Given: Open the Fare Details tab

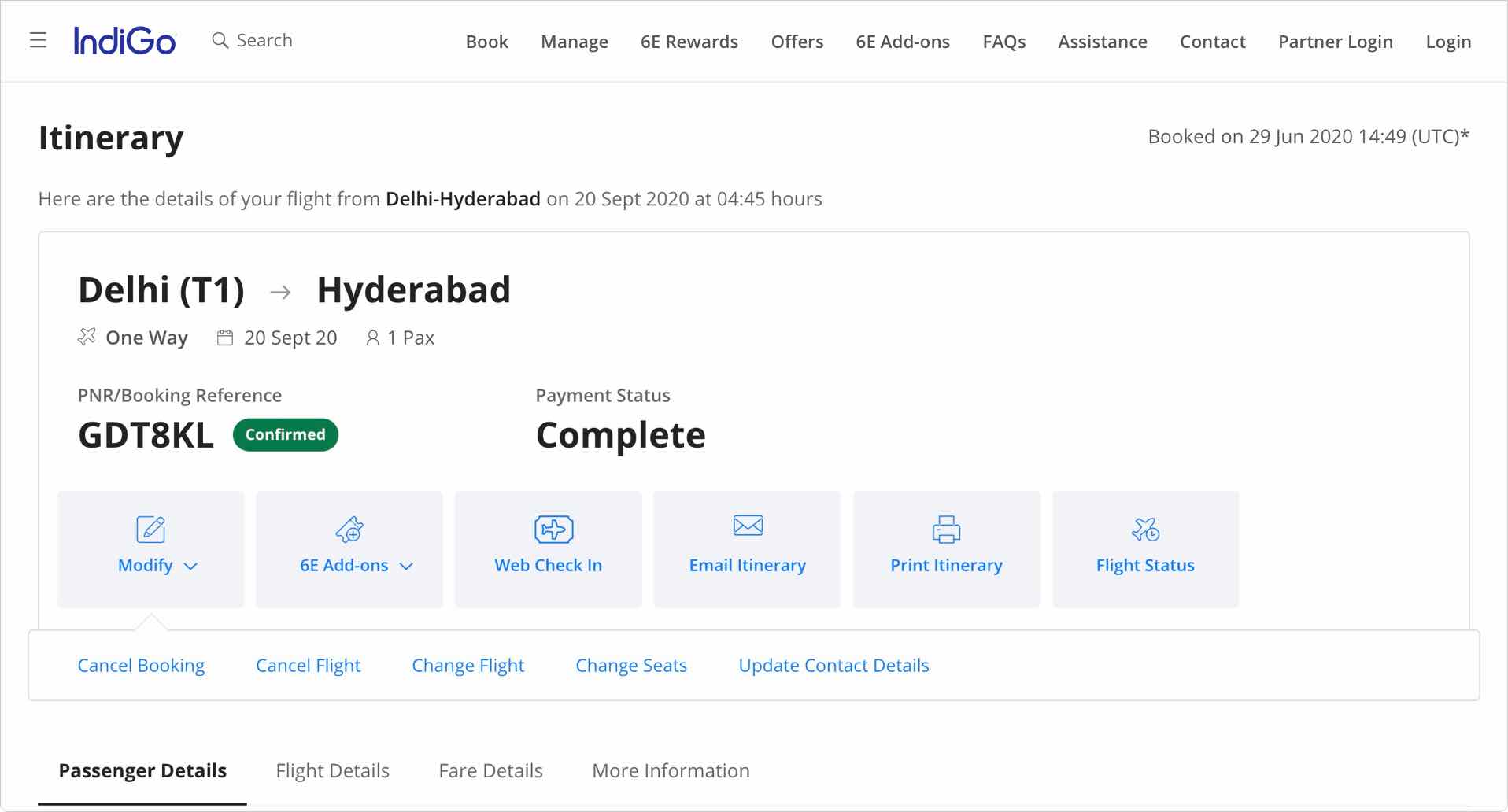Looking at the screenshot, I should pos(490,770).
